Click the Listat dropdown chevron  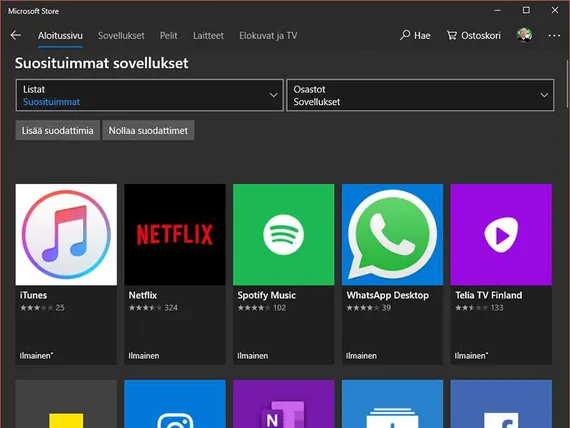tap(273, 95)
